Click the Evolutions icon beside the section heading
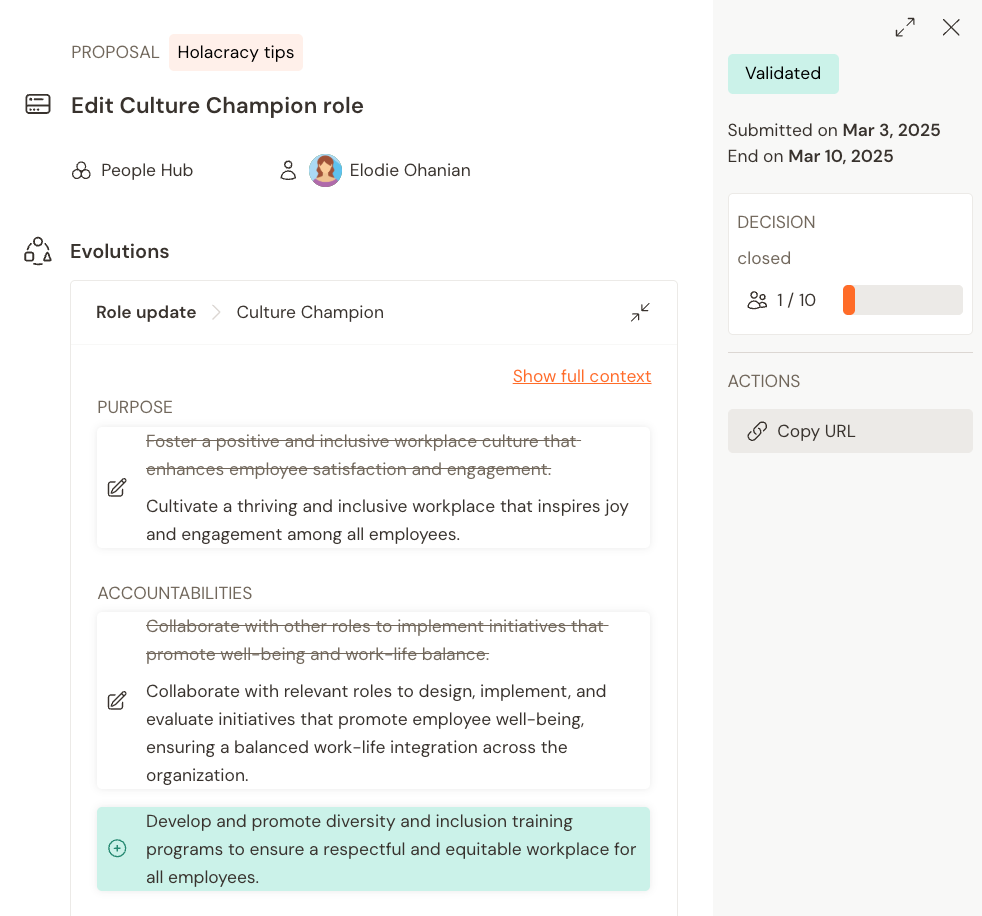The height and width of the screenshot is (916, 982). 37,250
